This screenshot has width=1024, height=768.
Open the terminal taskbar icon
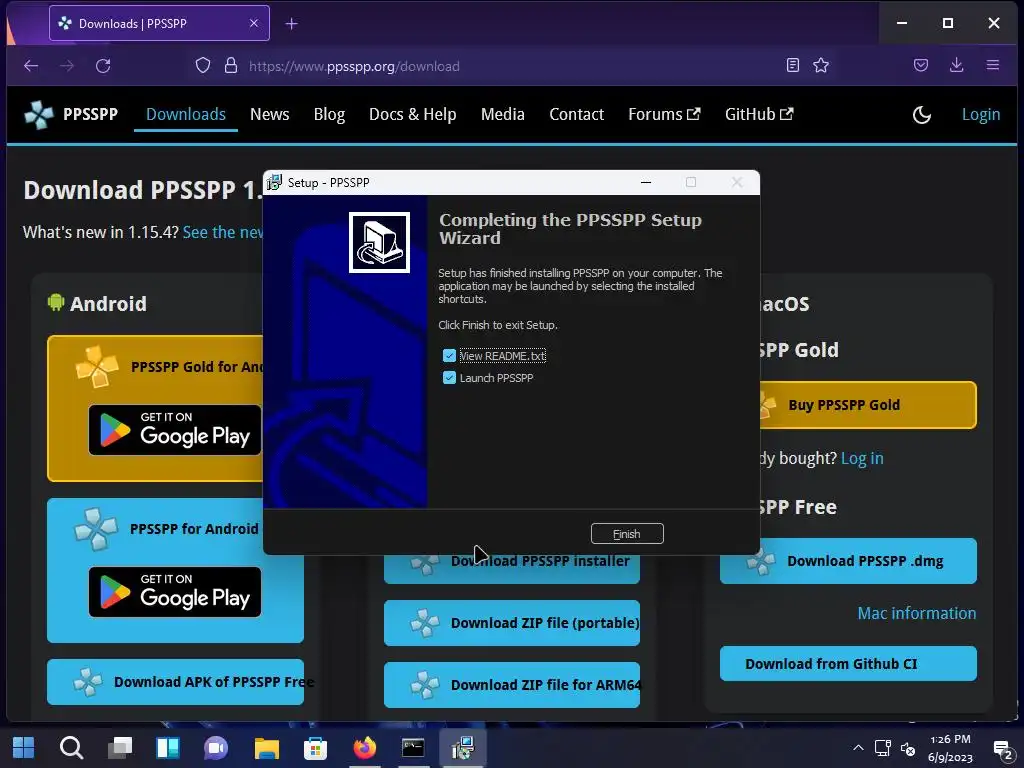413,748
